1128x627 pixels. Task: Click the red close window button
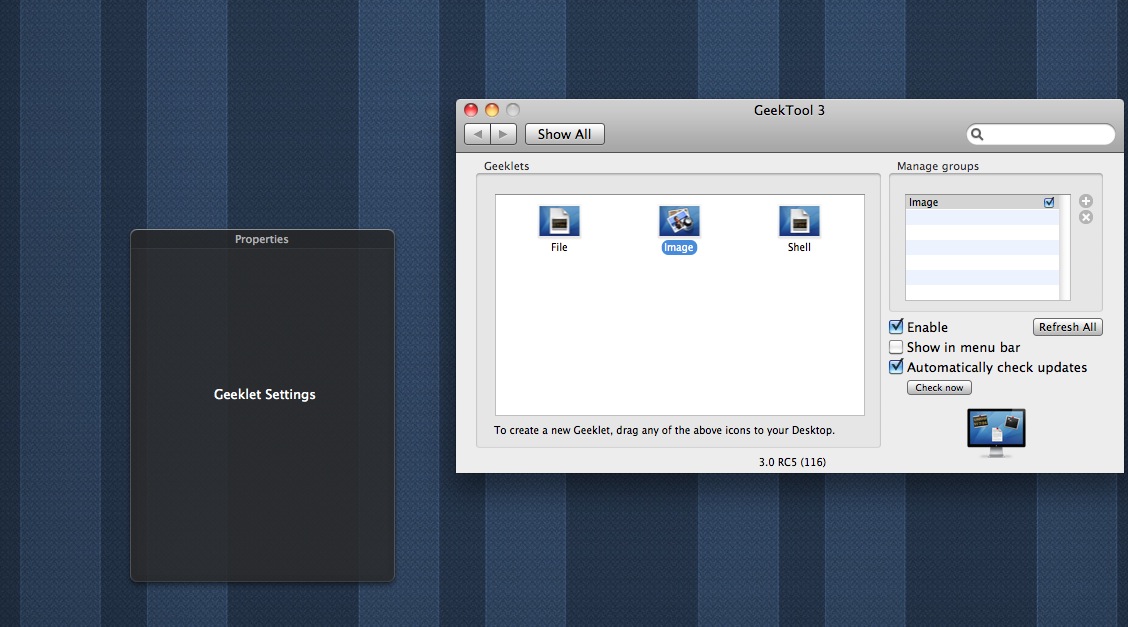(x=471, y=110)
